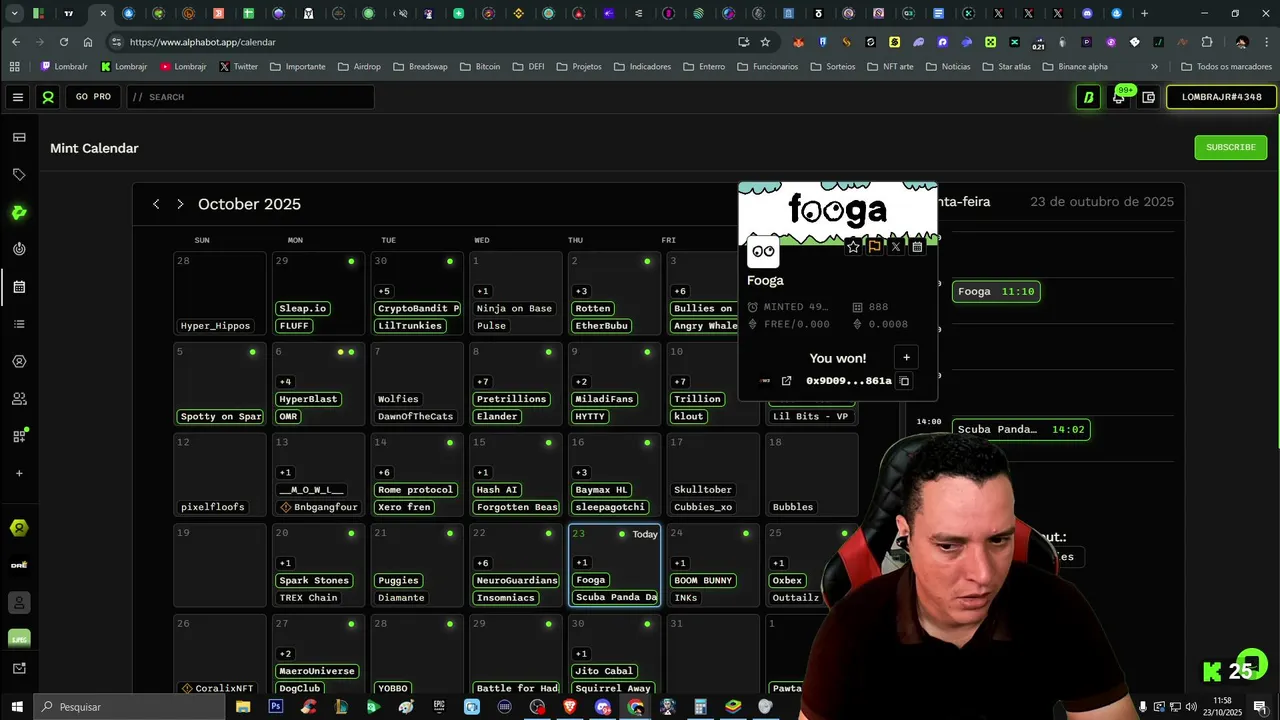Screen dimensions: 1280x720
Task: Open the mail icon at sidebar bottom
Action: [19, 668]
